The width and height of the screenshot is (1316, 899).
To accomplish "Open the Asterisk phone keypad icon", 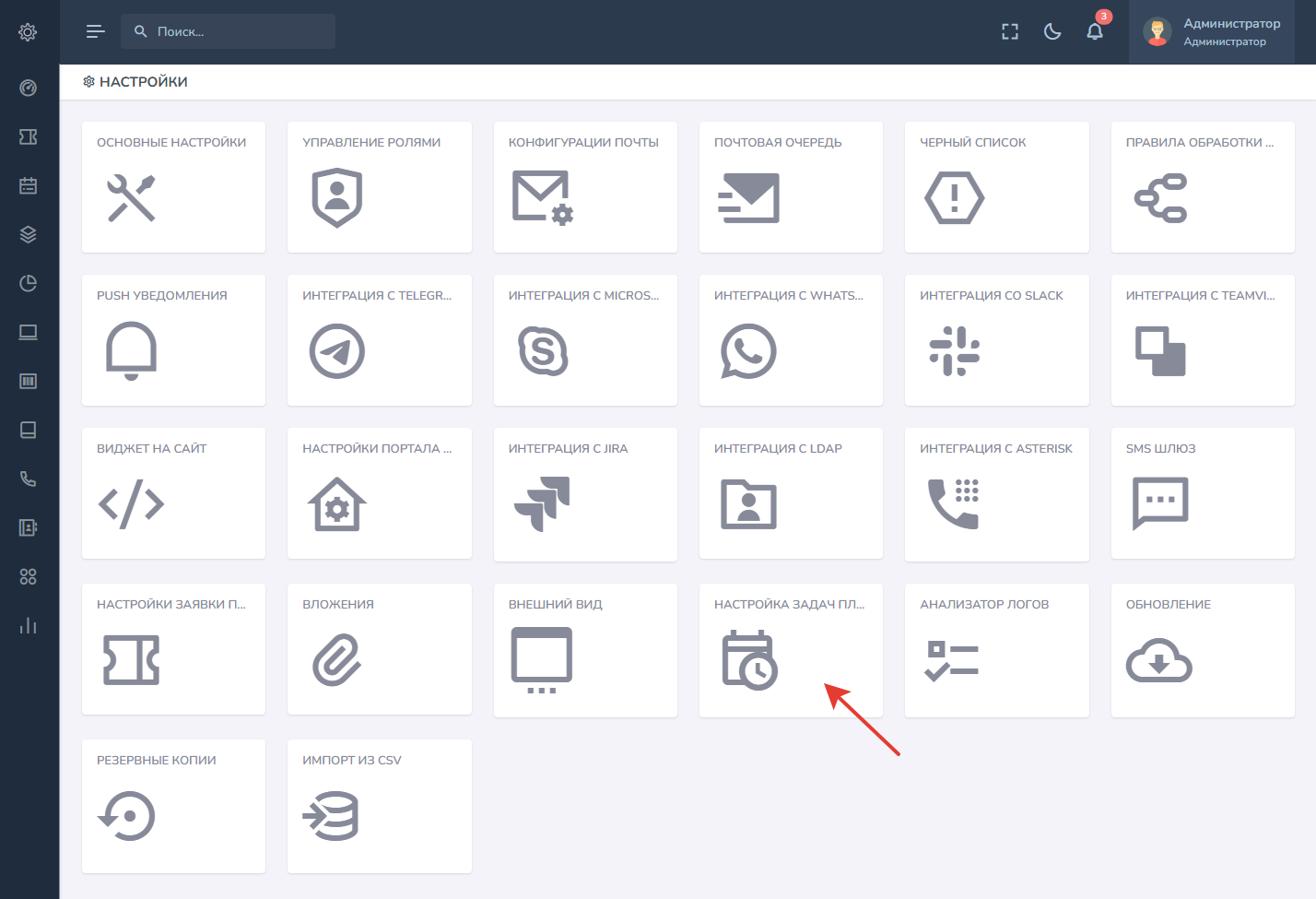I will (954, 503).
